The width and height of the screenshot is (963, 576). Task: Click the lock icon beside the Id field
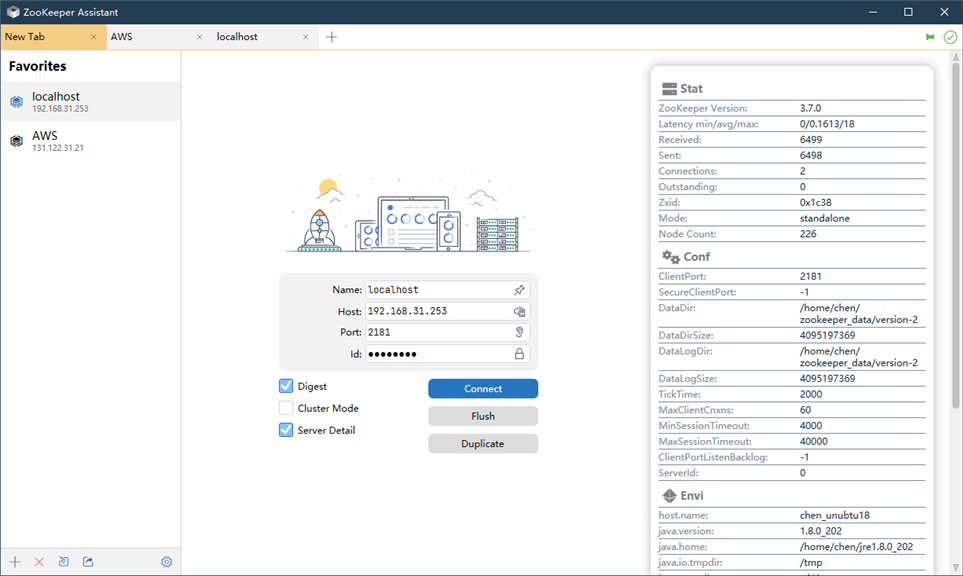pyautogui.click(x=519, y=353)
